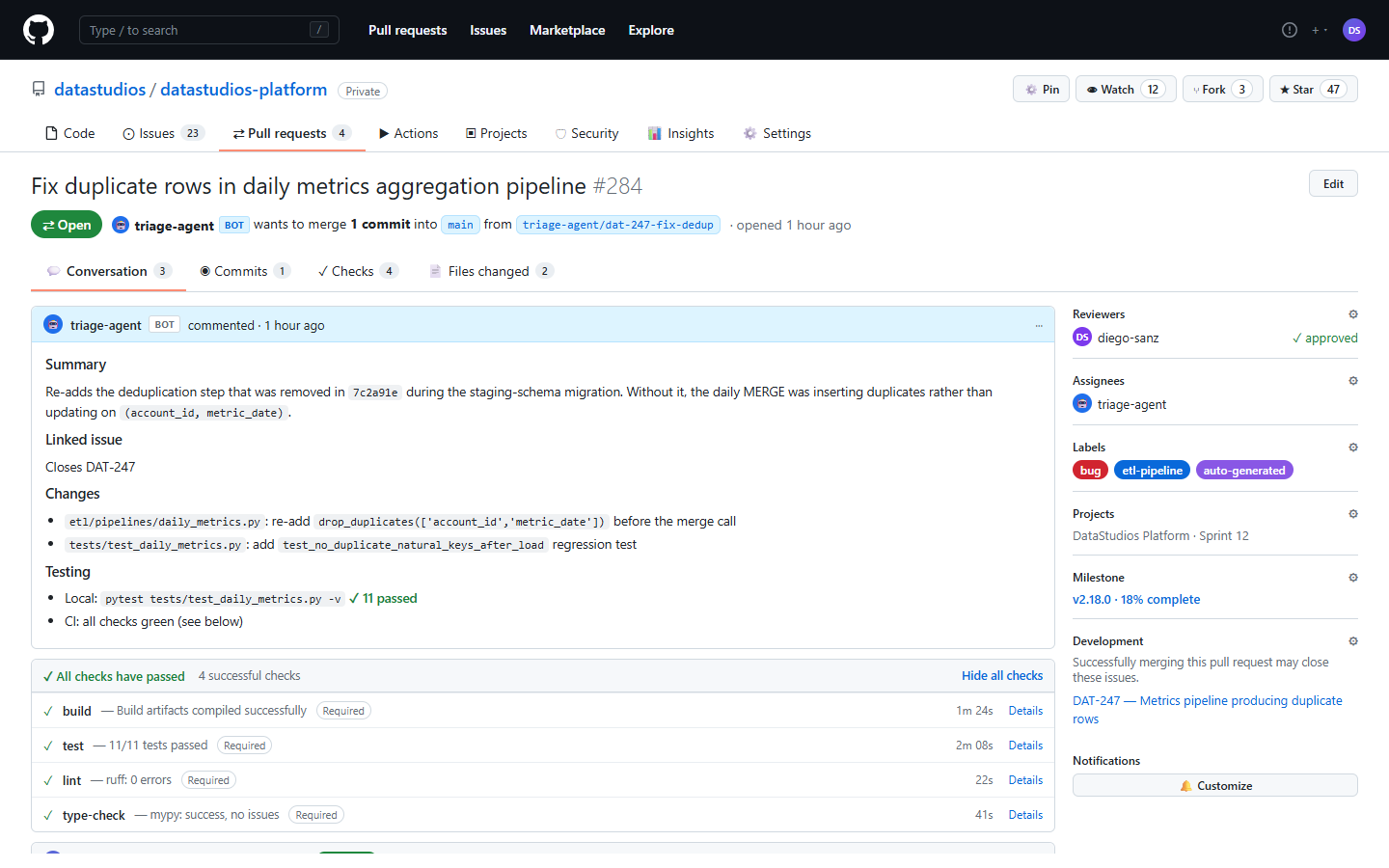Open Details for the type-check check
Screen dimensions: 1389x868
[1025, 815]
